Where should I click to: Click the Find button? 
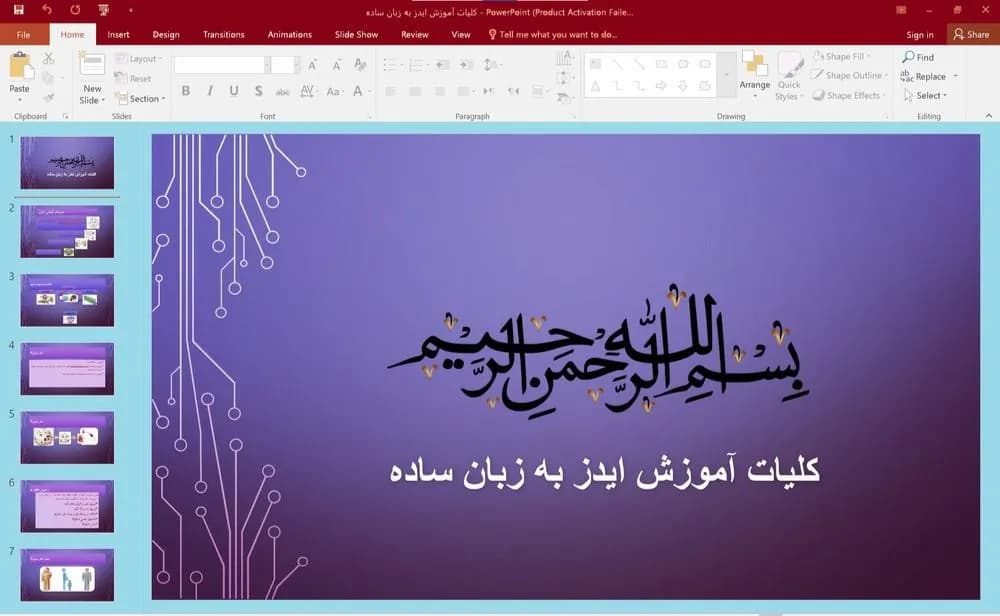pos(918,57)
